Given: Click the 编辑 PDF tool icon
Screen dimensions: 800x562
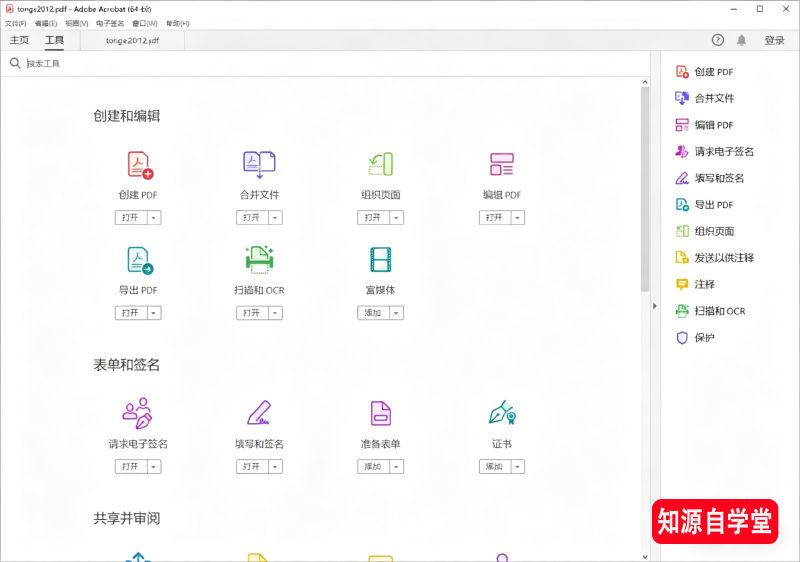Looking at the screenshot, I should click(x=501, y=164).
